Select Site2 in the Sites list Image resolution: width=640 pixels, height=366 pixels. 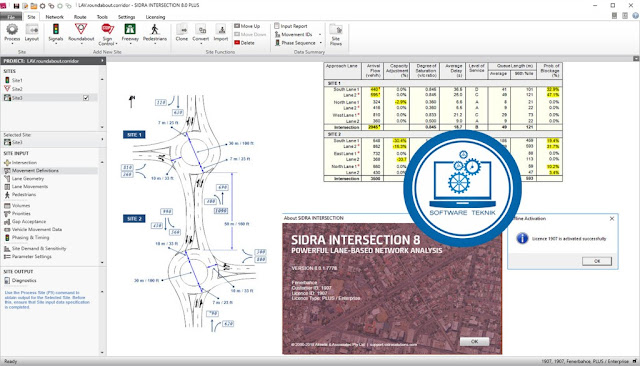coord(13,89)
